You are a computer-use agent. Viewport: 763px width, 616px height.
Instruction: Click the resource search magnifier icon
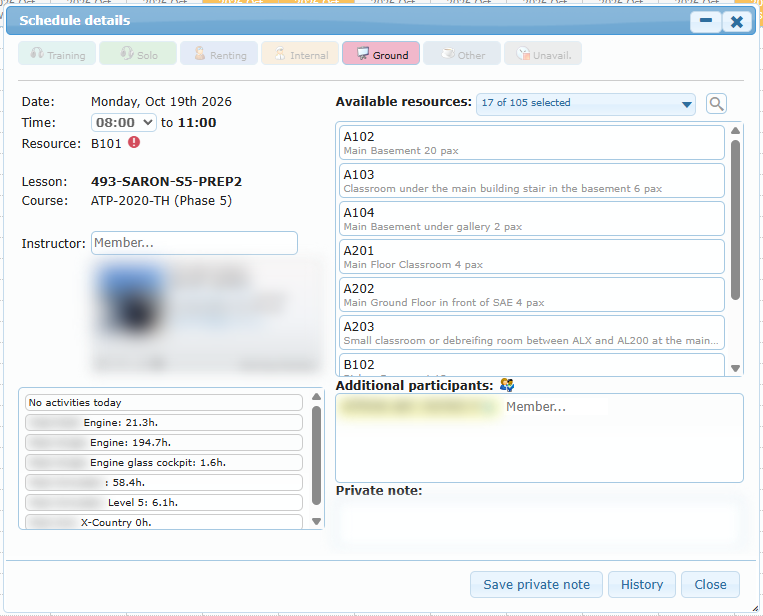716,104
